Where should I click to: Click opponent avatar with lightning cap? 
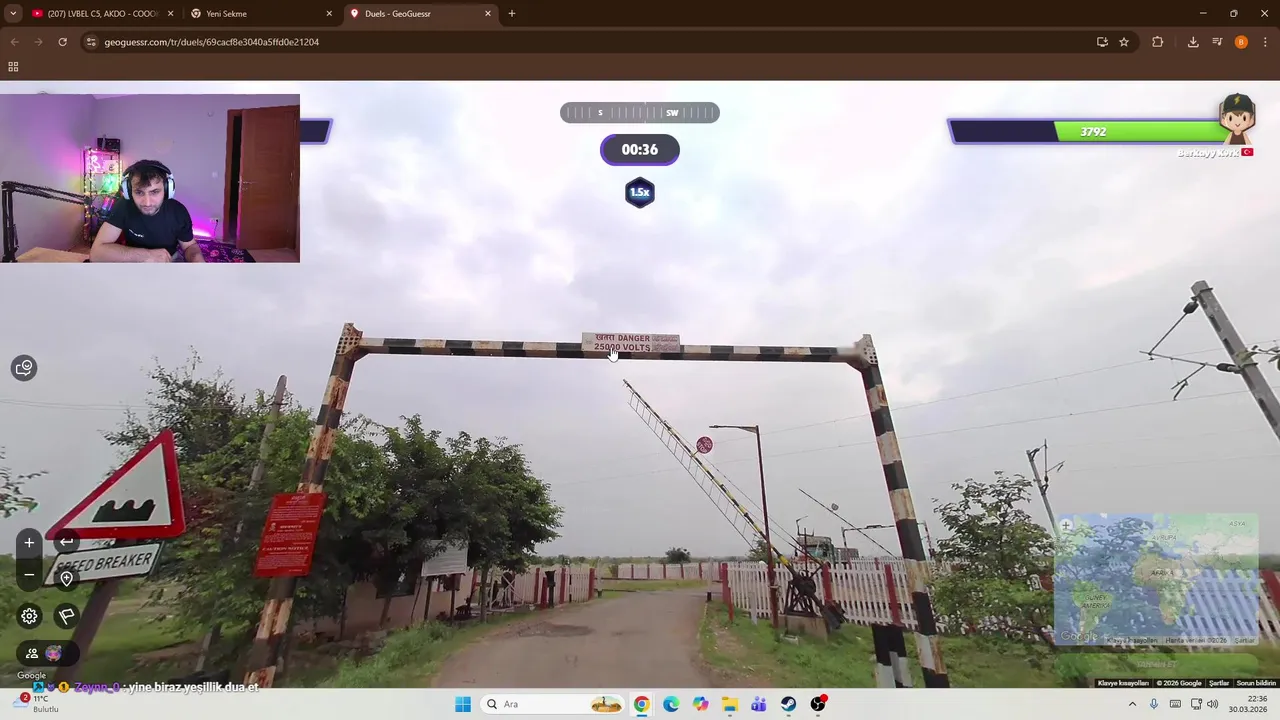(x=1238, y=120)
